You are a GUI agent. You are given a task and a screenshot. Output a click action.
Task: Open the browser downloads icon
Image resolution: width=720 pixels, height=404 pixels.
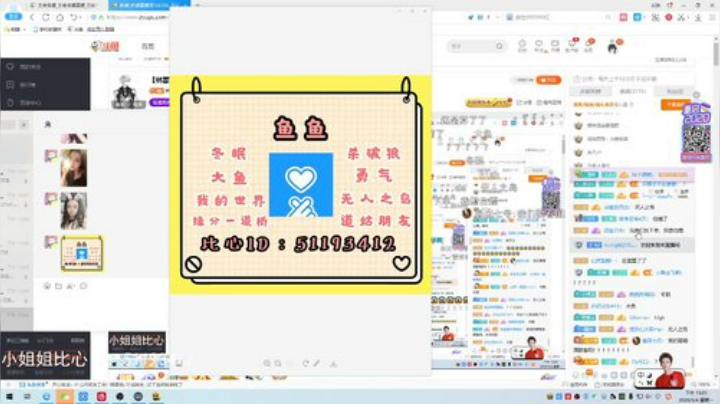(x=698, y=17)
